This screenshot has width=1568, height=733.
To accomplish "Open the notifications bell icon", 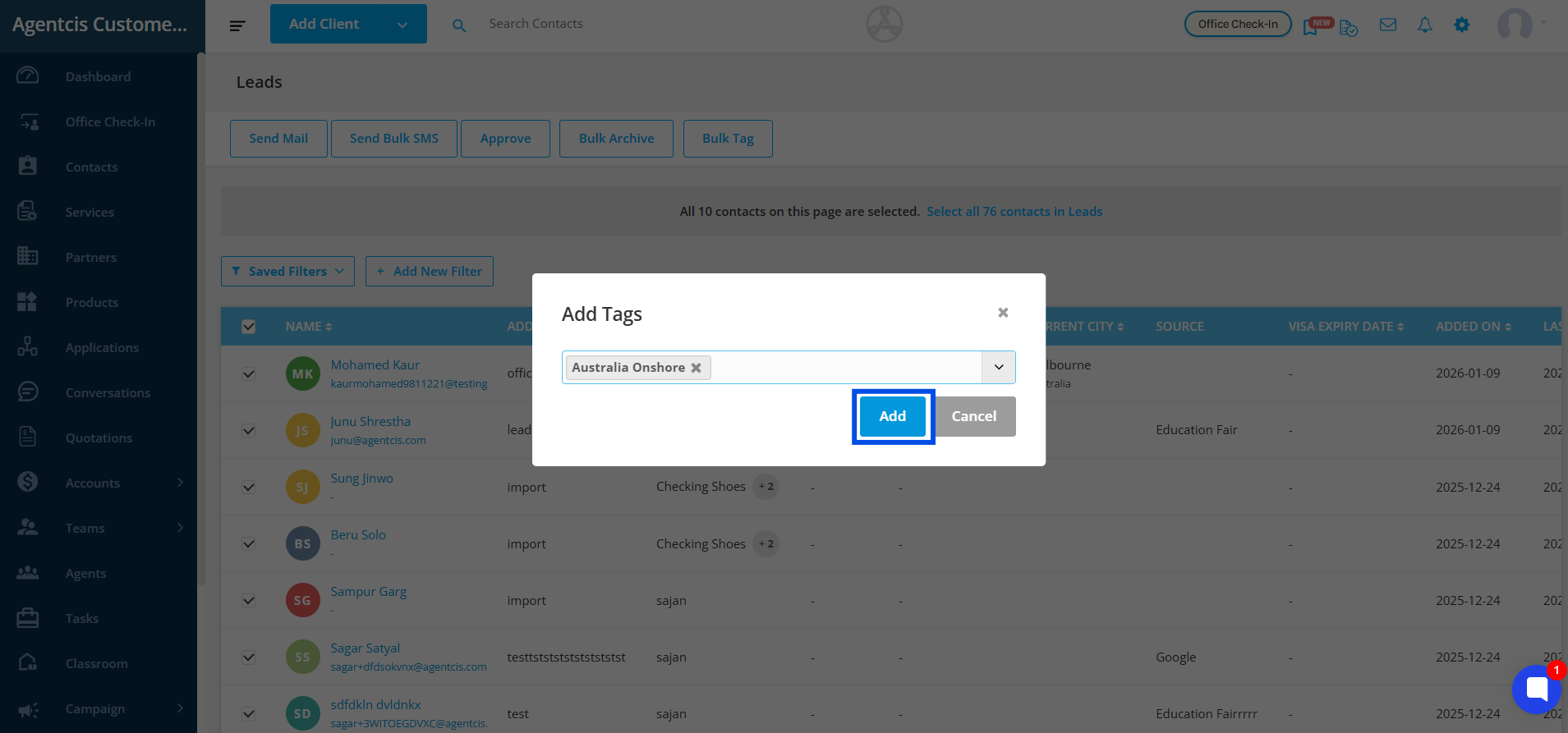I will click(1425, 25).
